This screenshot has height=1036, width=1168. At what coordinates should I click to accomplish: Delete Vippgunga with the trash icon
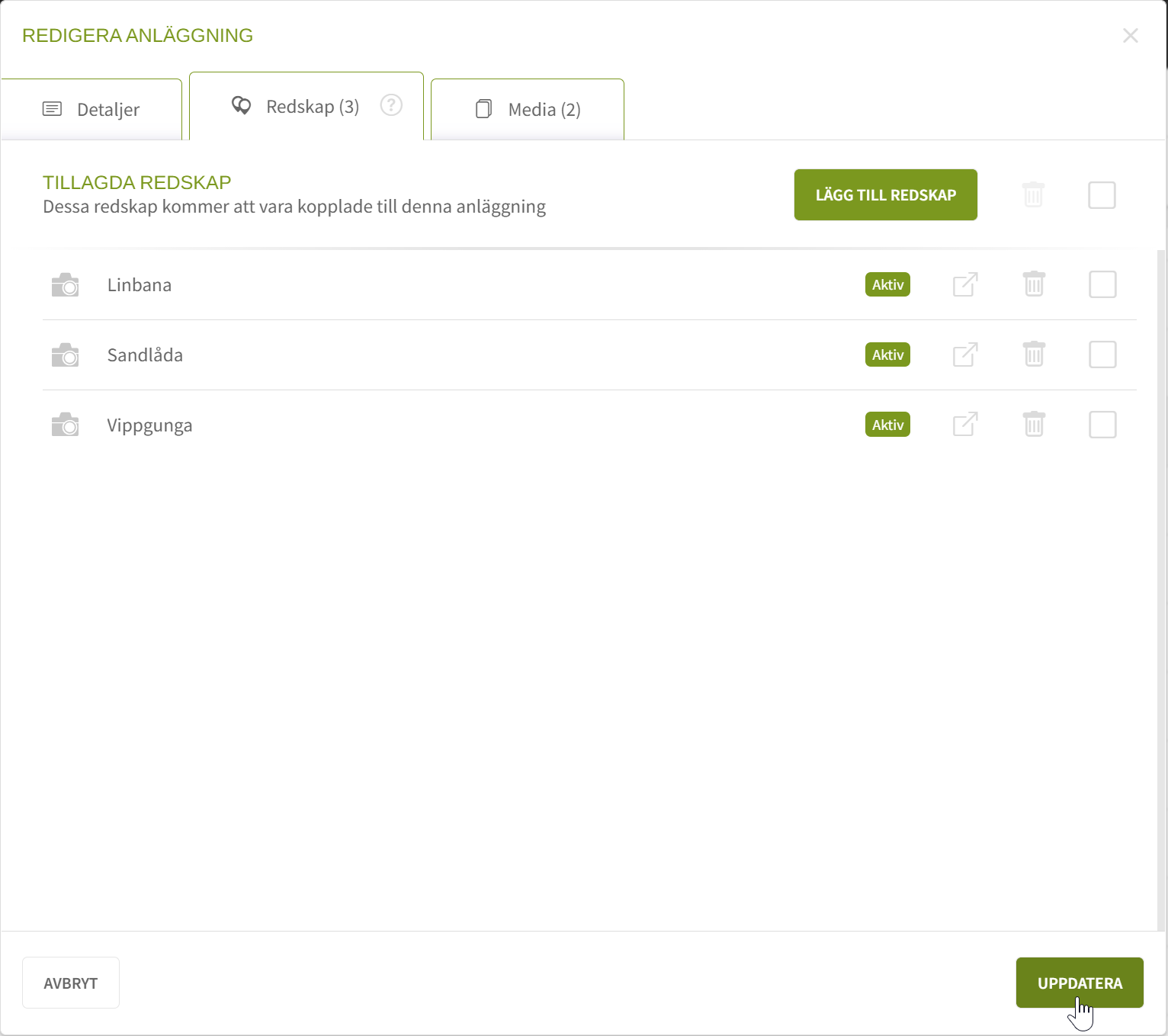(x=1034, y=425)
